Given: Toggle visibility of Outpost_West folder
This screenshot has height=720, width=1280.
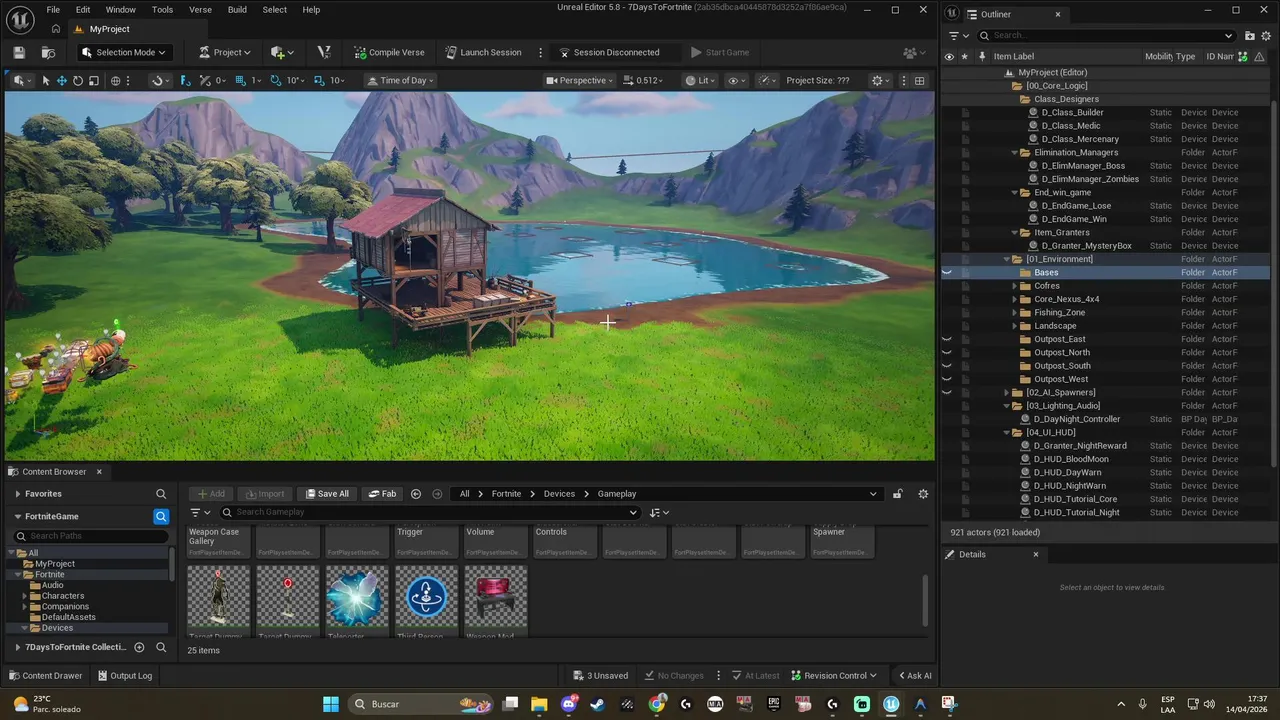Looking at the screenshot, I should pyautogui.click(x=947, y=379).
